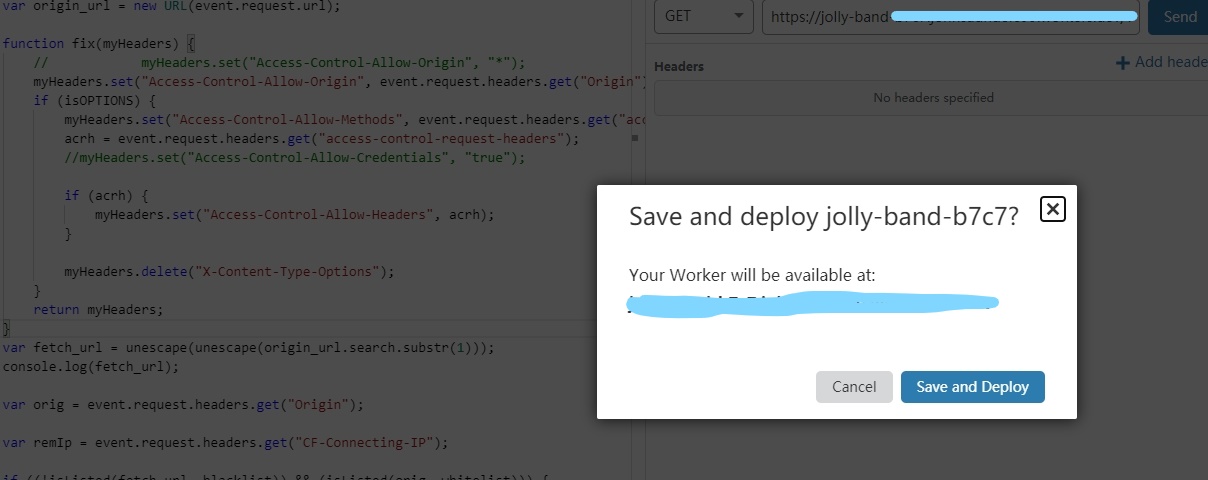Click the 'if (isOPTIONS) {' code line
Image resolution: width=1208 pixels, height=480 pixels.
pos(95,101)
